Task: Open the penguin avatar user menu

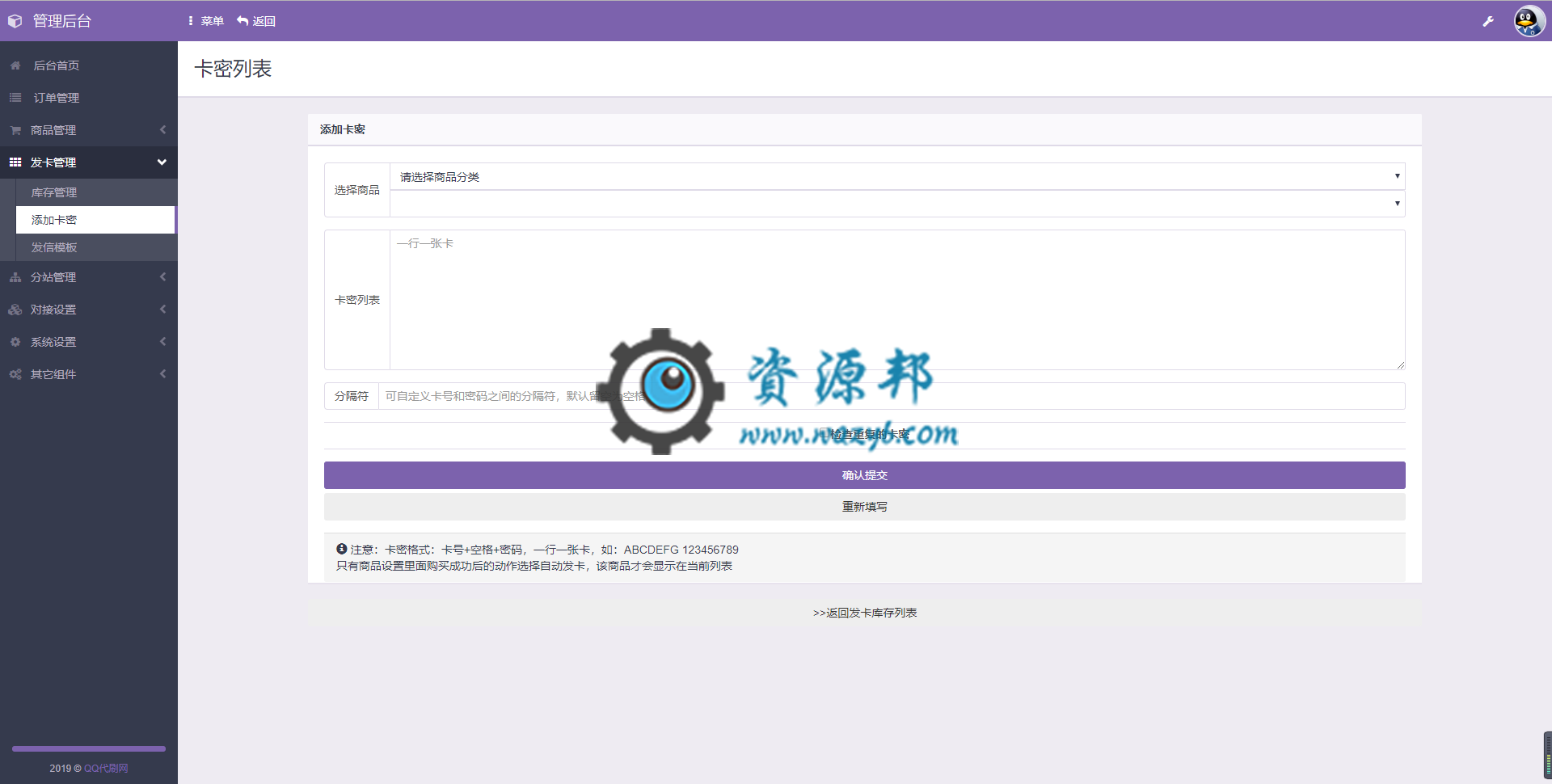Action: click(1529, 21)
